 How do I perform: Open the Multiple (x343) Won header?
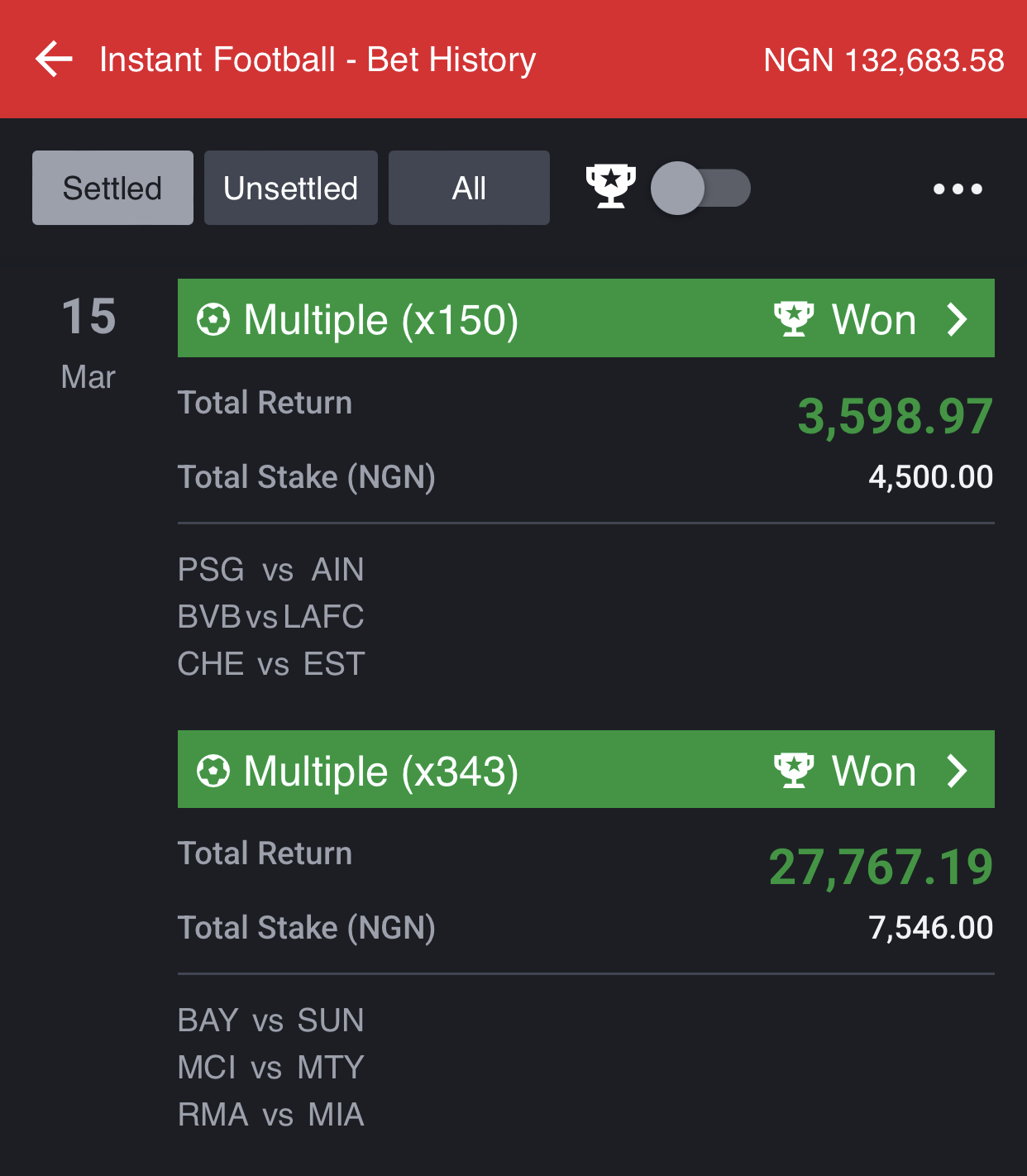pos(585,769)
